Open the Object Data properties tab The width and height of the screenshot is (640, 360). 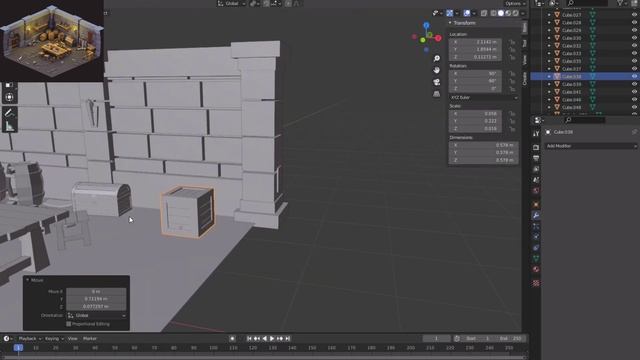tap(536, 258)
